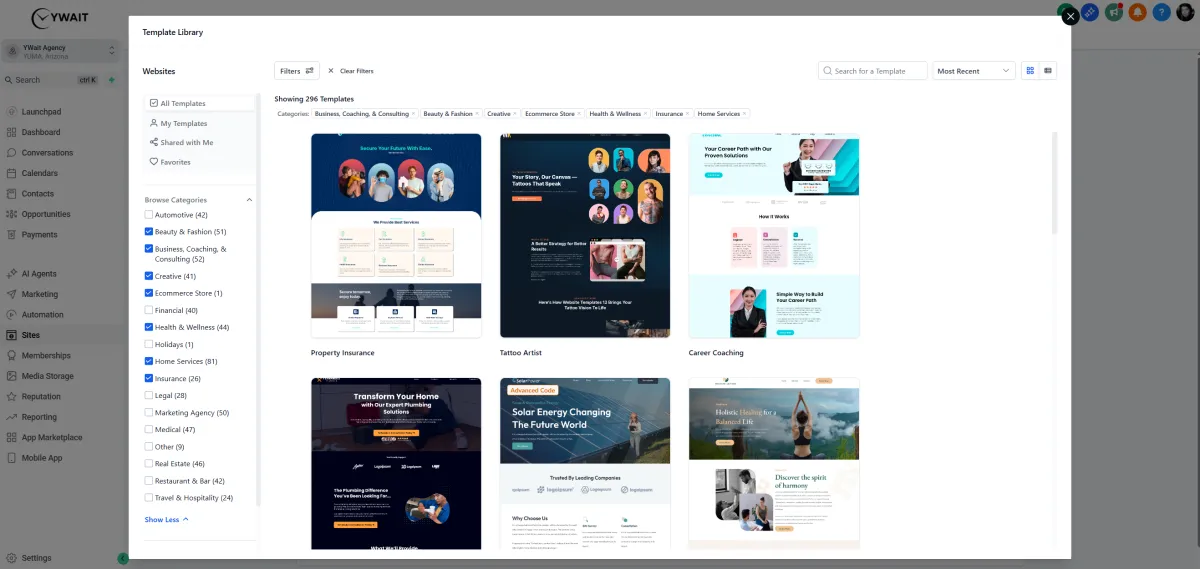Uncheck Business, Coaching, & Consulting category

[149, 249]
